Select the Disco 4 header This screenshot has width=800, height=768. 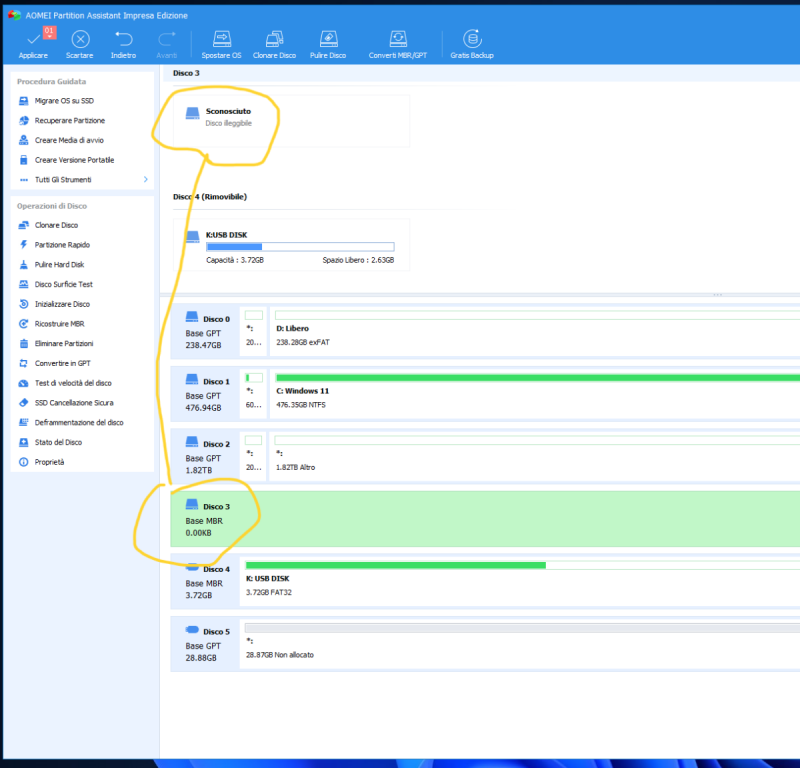(205, 582)
